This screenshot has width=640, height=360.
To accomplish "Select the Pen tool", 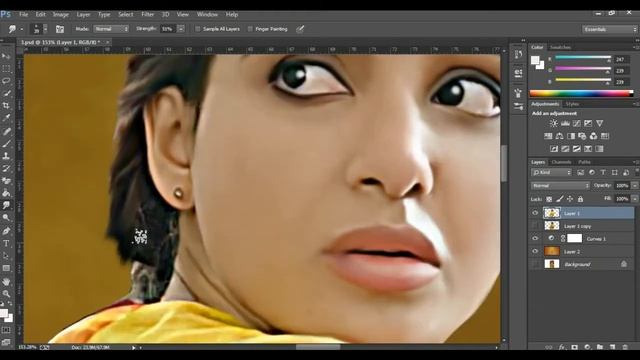I will pos(6,231).
